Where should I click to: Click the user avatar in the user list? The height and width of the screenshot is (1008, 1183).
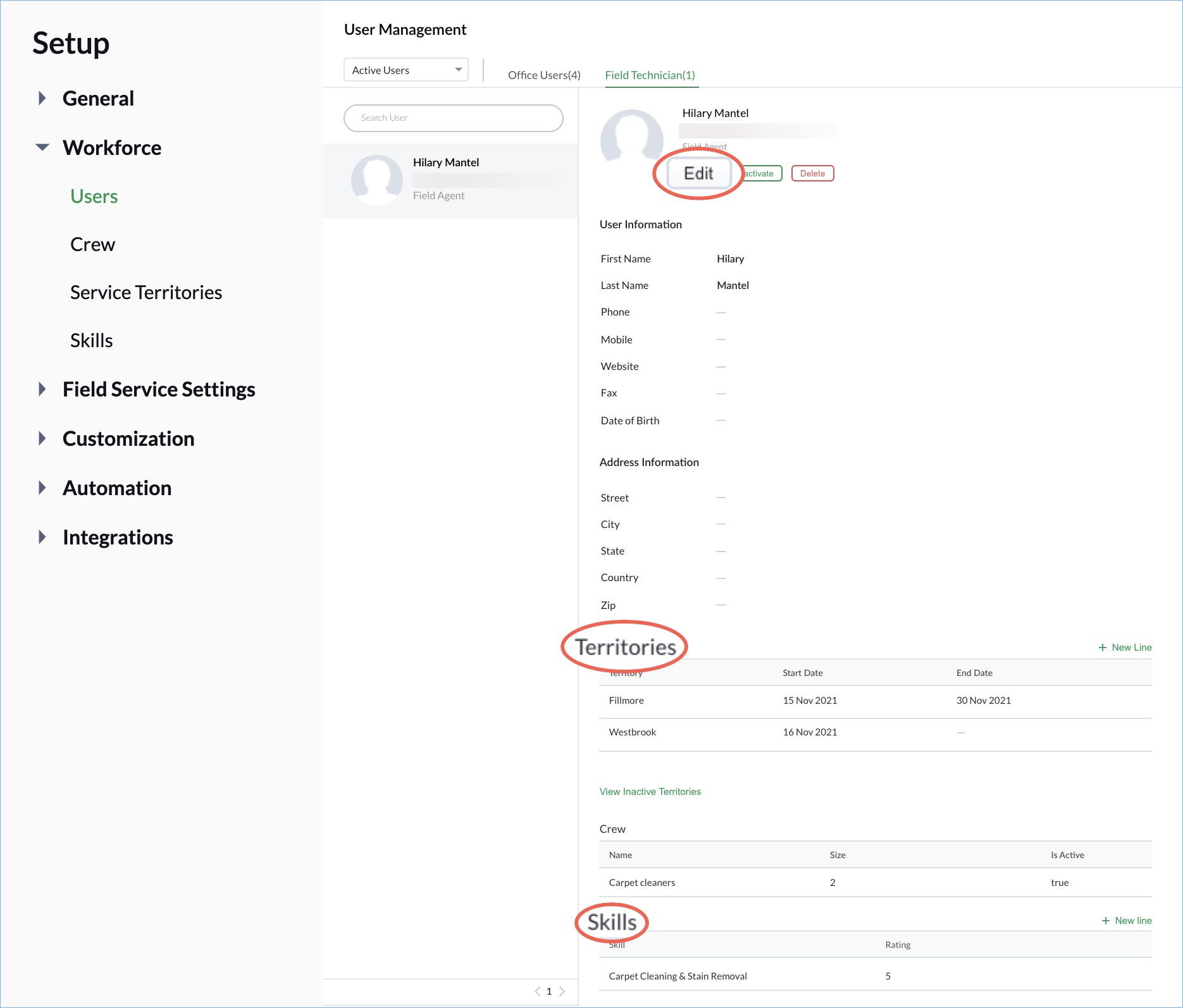click(x=377, y=180)
